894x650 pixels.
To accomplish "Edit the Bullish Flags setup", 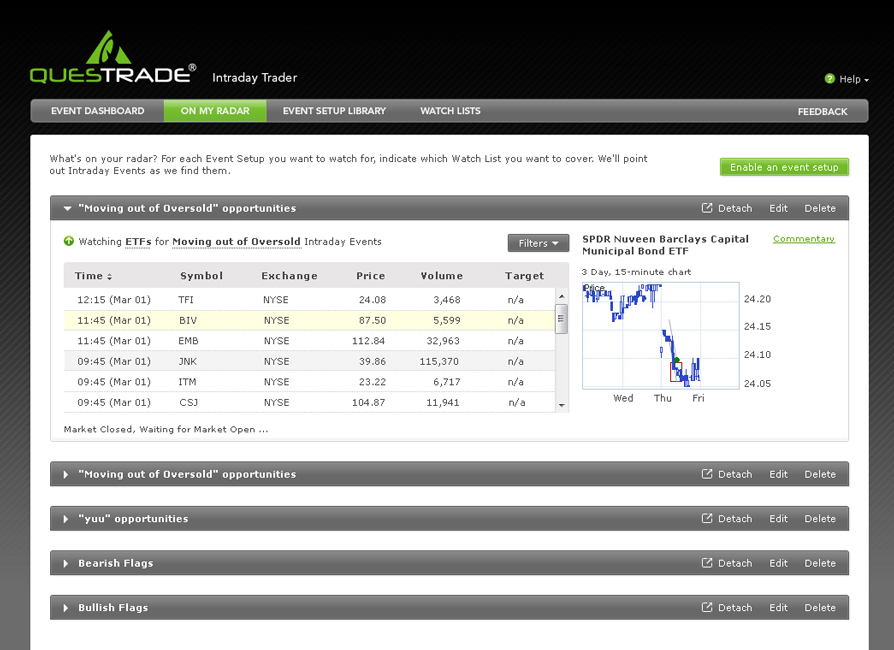I will [x=778, y=607].
